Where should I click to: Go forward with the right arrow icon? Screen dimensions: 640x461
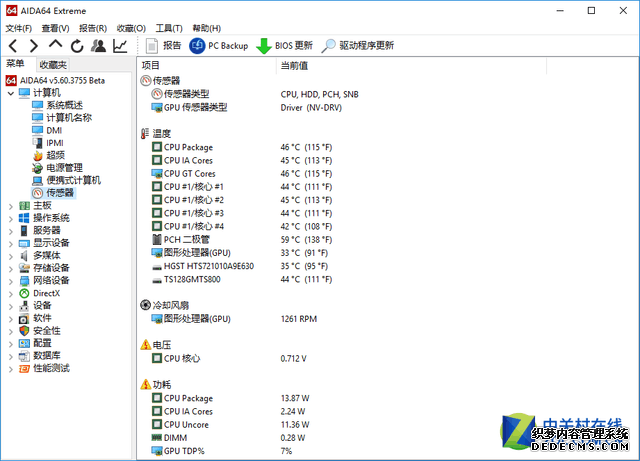(x=34, y=46)
